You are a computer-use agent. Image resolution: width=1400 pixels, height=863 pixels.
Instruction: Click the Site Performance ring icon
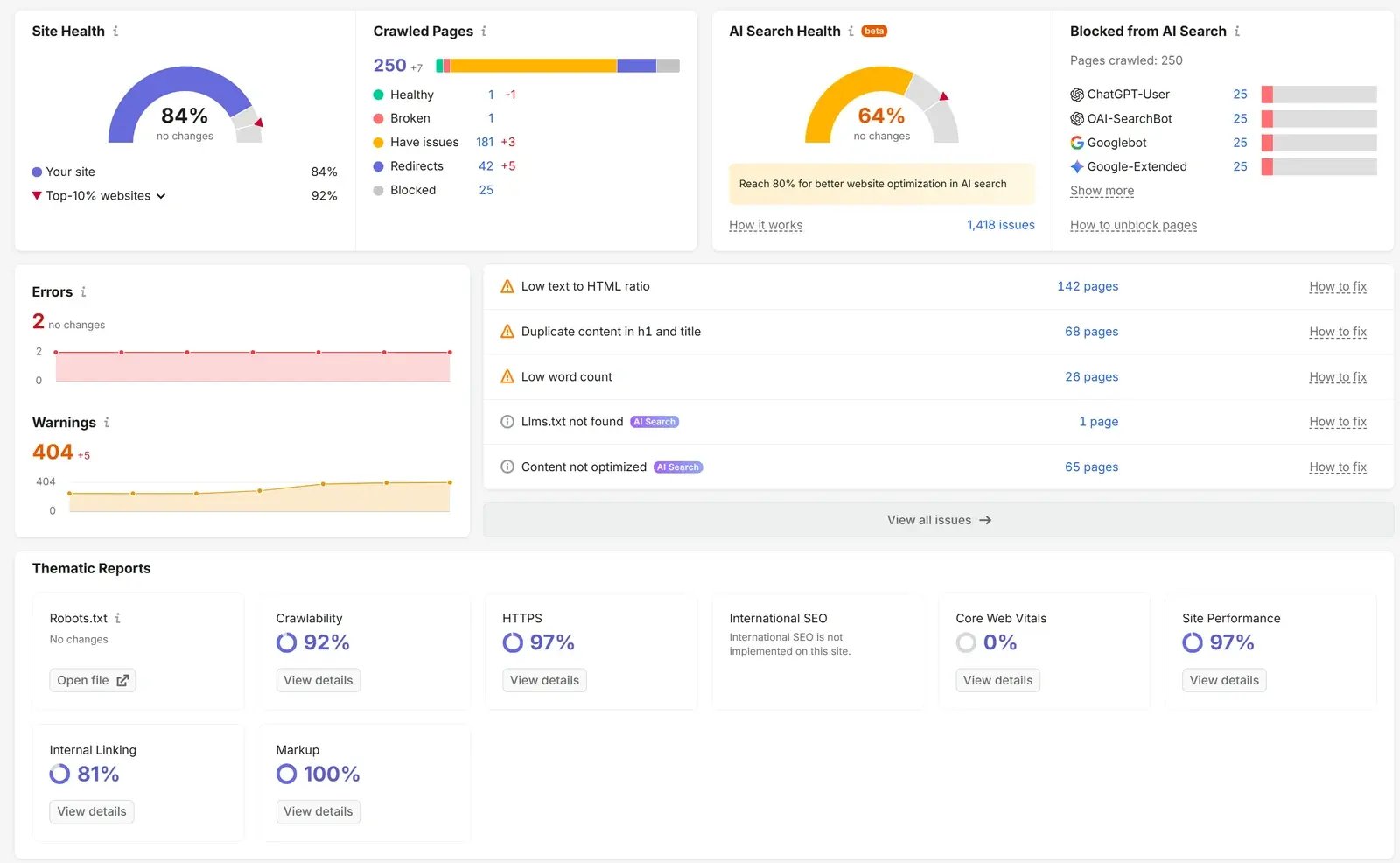(1193, 642)
